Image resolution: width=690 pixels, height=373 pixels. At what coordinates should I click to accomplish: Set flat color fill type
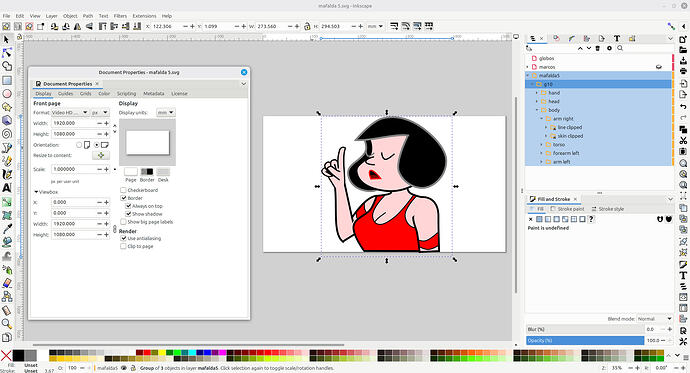[x=539, y=219]
